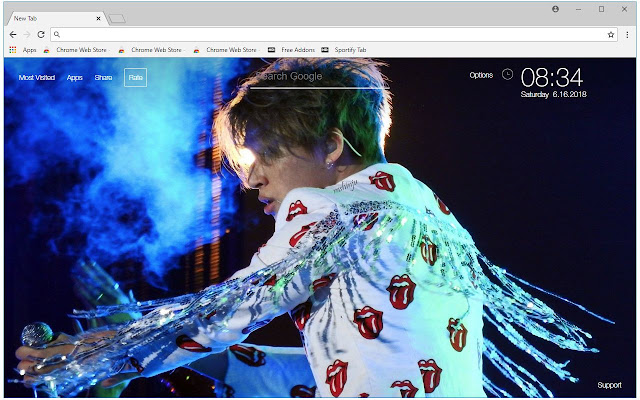
Task: Click the Search Google field
Action: coord(320,77)
